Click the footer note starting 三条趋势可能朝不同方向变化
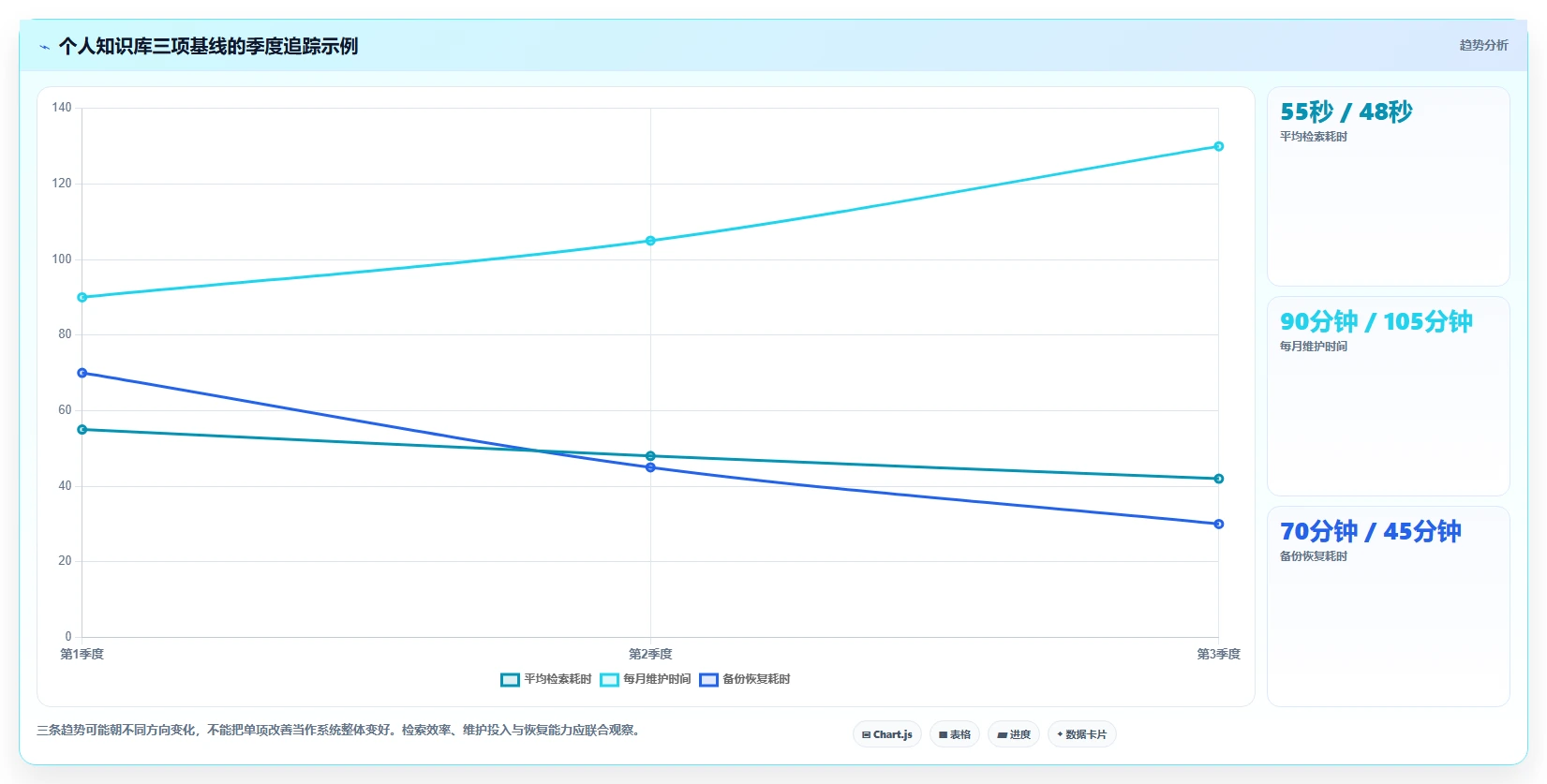 tap(340, 730)
